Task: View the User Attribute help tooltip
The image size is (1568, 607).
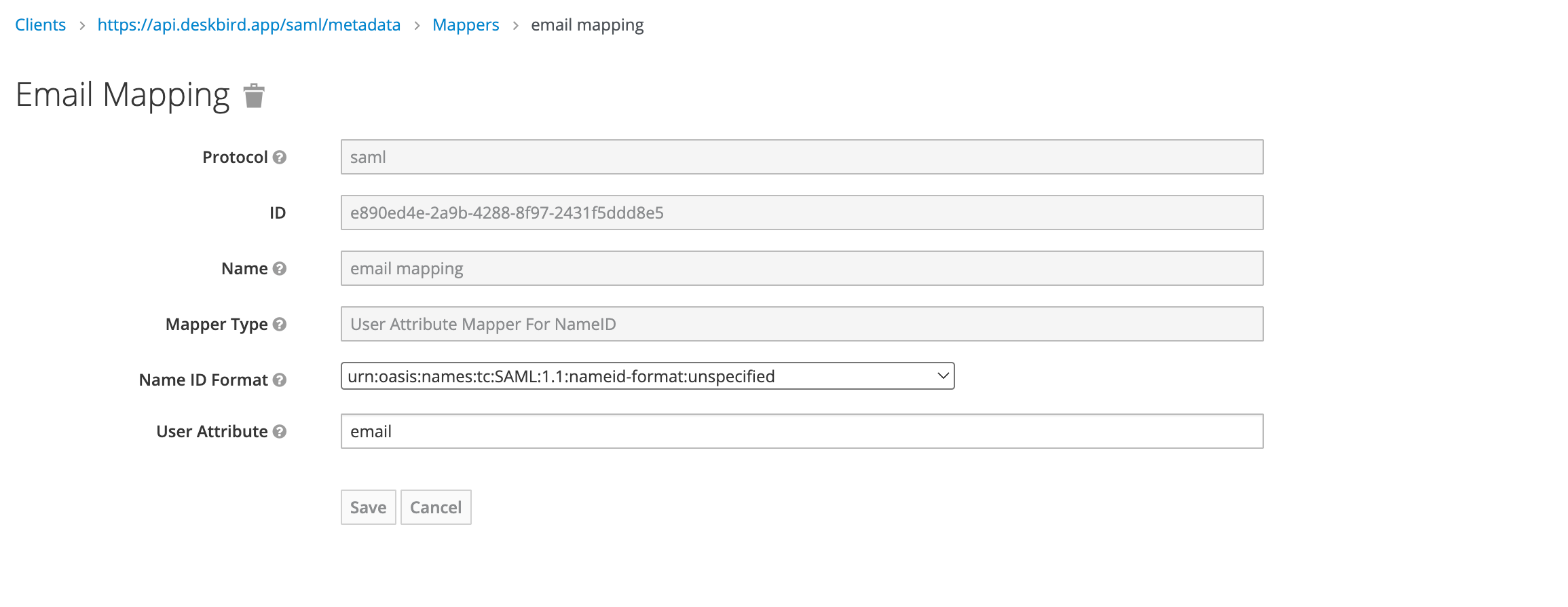Action: [x=280, y=432]
